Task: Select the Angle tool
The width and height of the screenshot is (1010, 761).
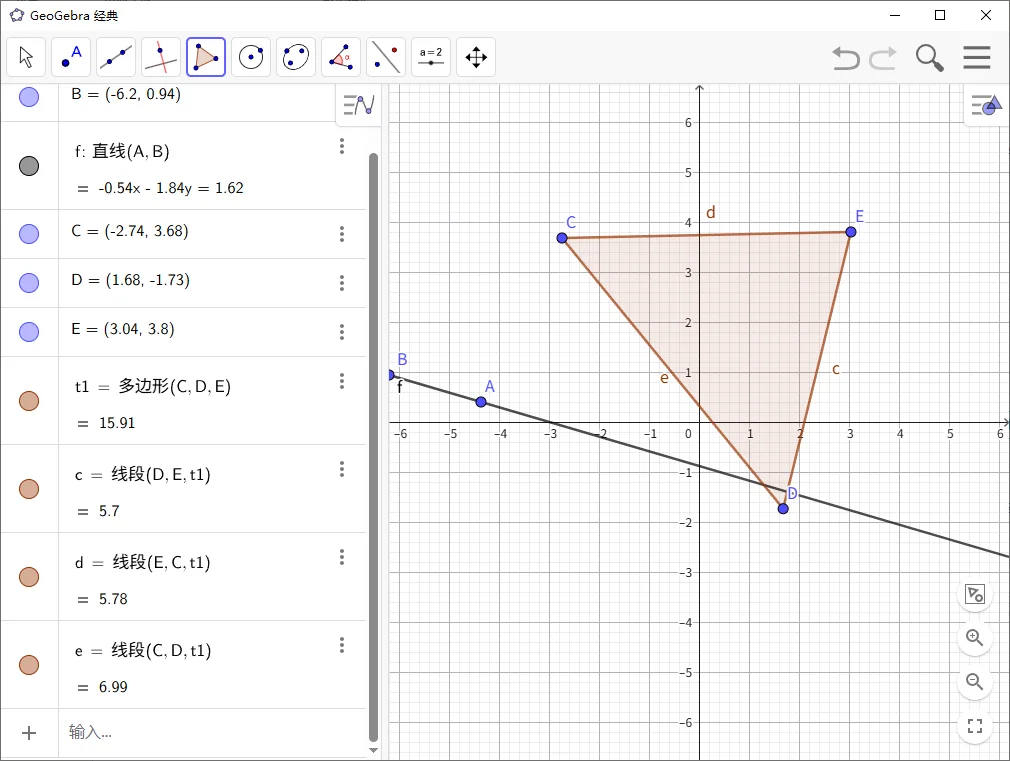Action: (341, 57)
